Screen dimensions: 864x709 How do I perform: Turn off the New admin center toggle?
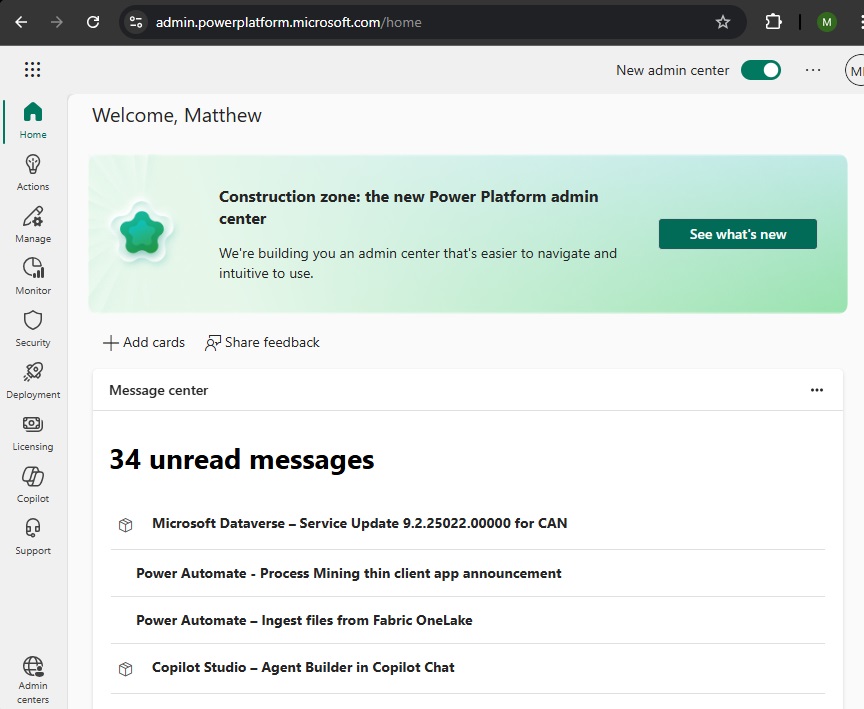pos(760,71)
